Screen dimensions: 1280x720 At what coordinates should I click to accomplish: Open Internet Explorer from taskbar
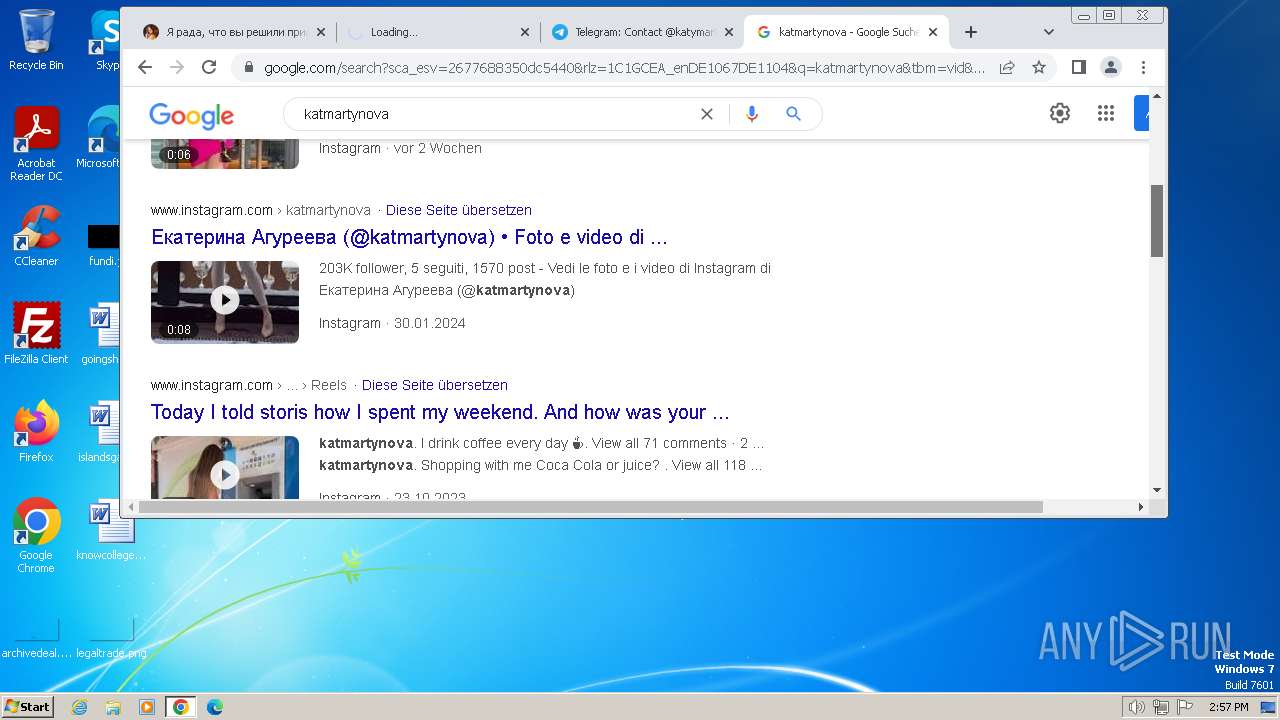click(80, 707)
